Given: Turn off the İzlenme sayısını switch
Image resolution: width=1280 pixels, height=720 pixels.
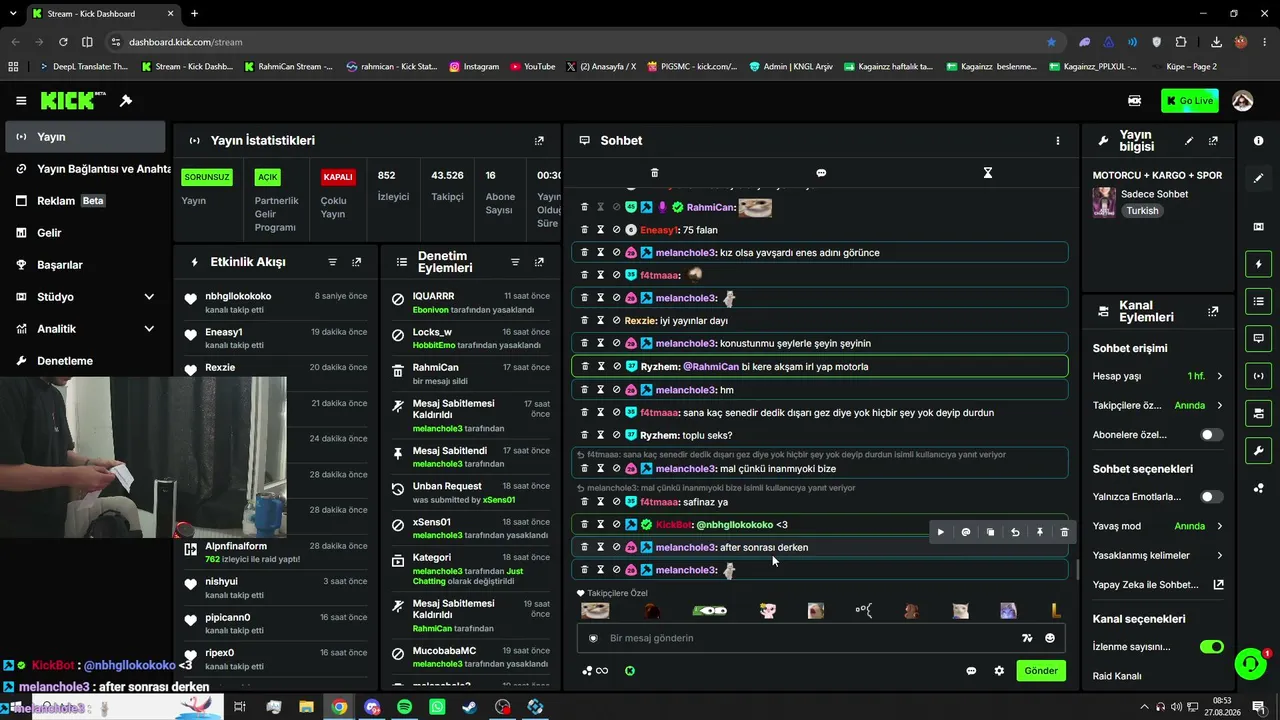Looking at the screenshot, I should click(1211, 647).
